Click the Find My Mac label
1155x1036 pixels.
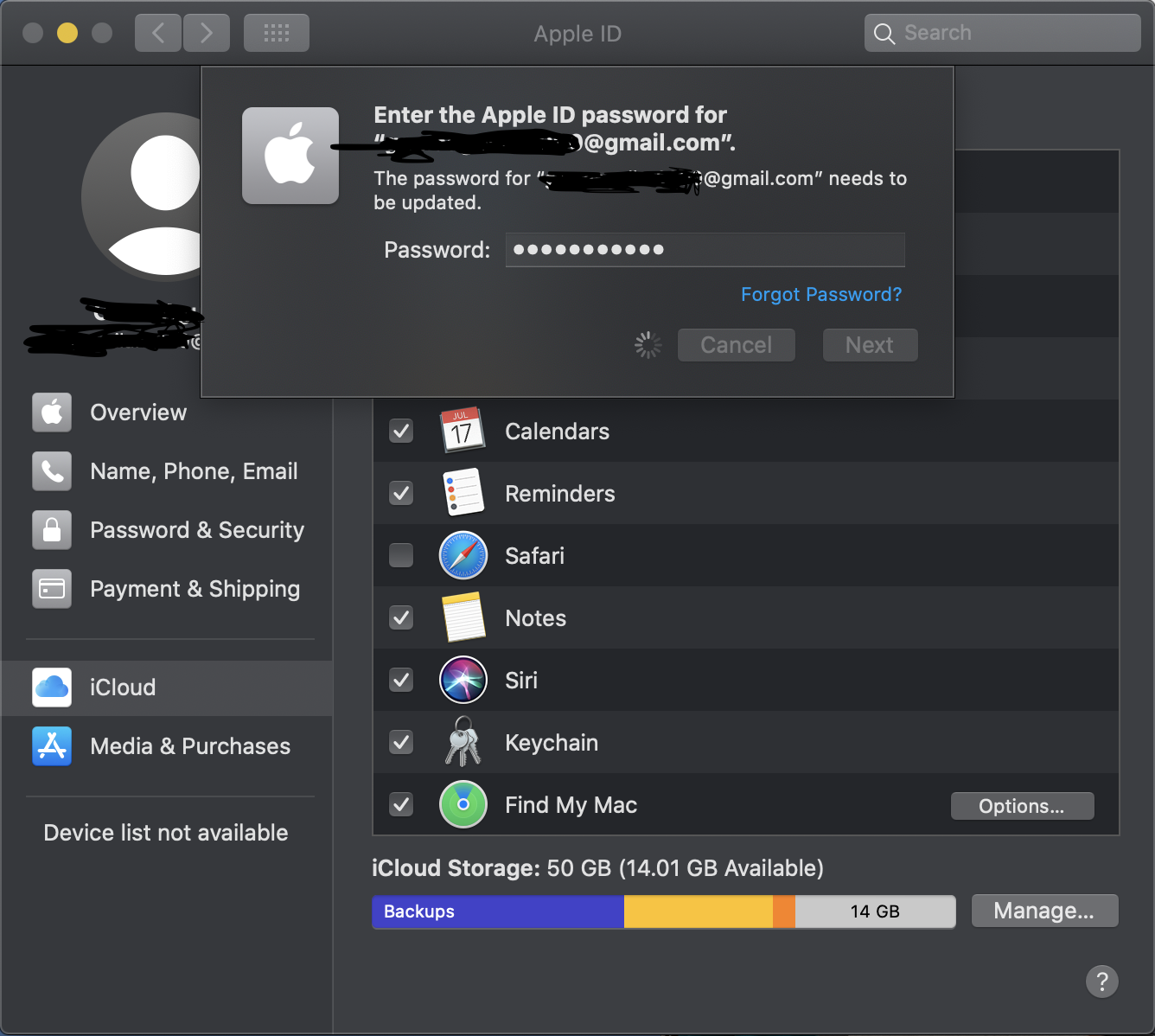pyautogui.click(x=571, y=805)
